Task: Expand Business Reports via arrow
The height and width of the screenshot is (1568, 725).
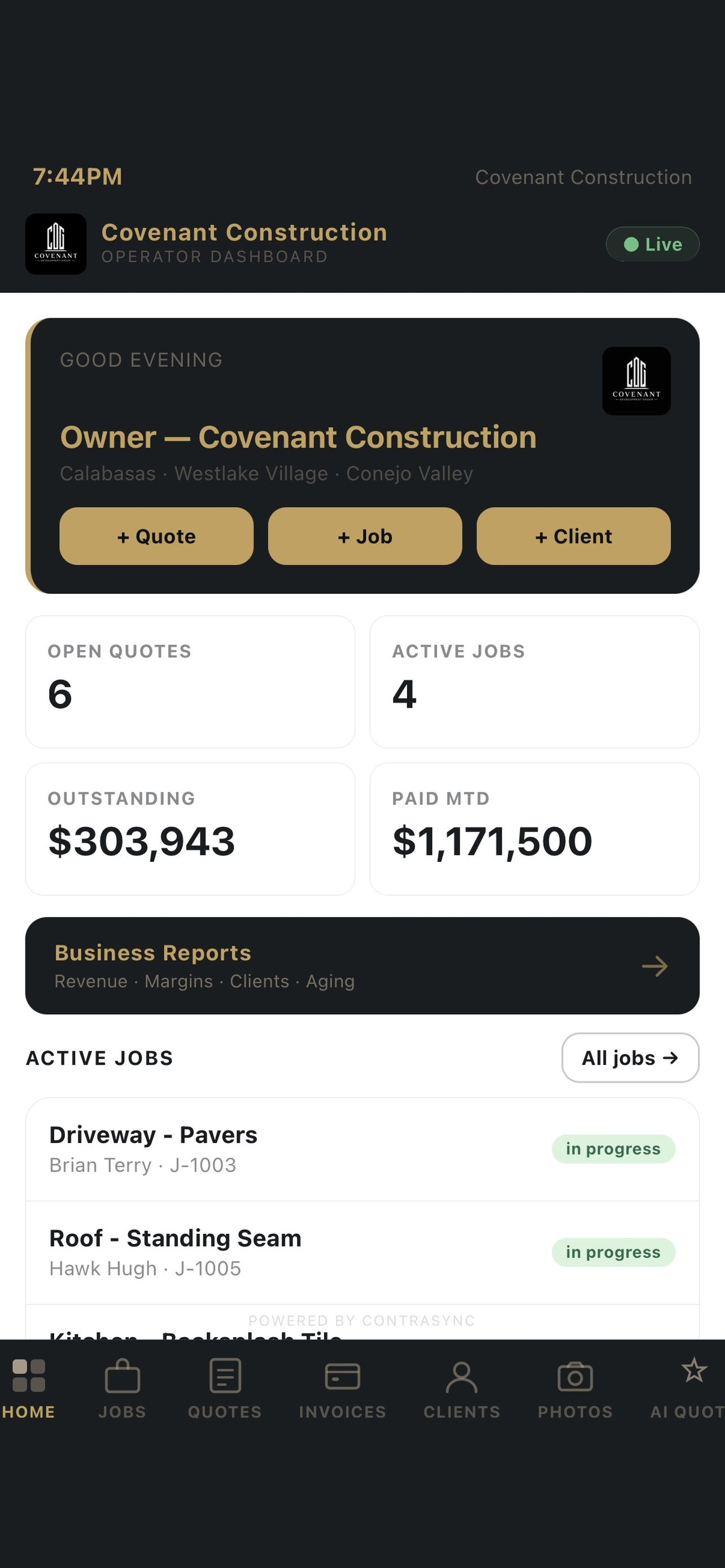Action: [654, 966]
